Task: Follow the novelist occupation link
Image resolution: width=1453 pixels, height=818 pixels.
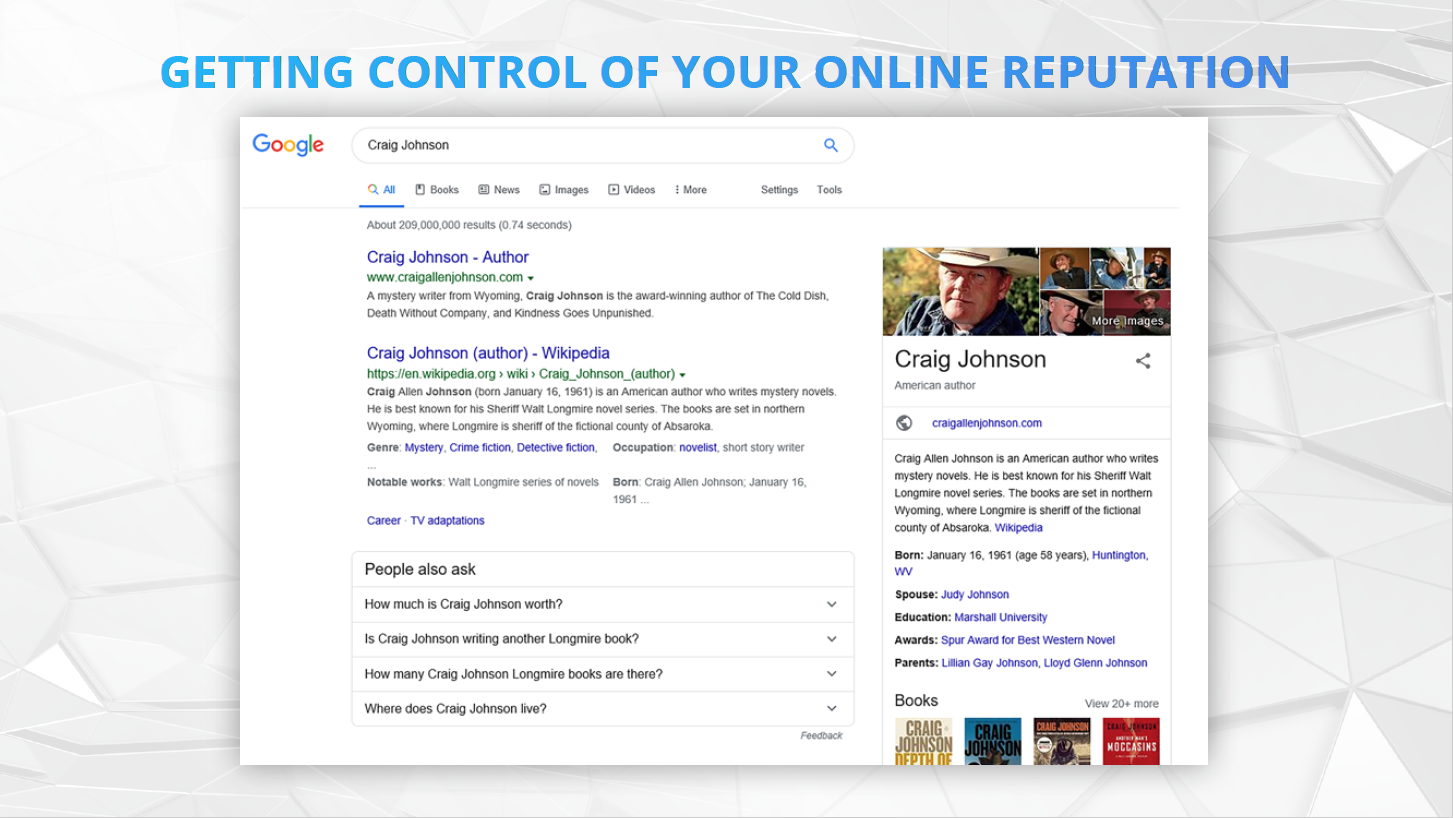Action: 698,448
